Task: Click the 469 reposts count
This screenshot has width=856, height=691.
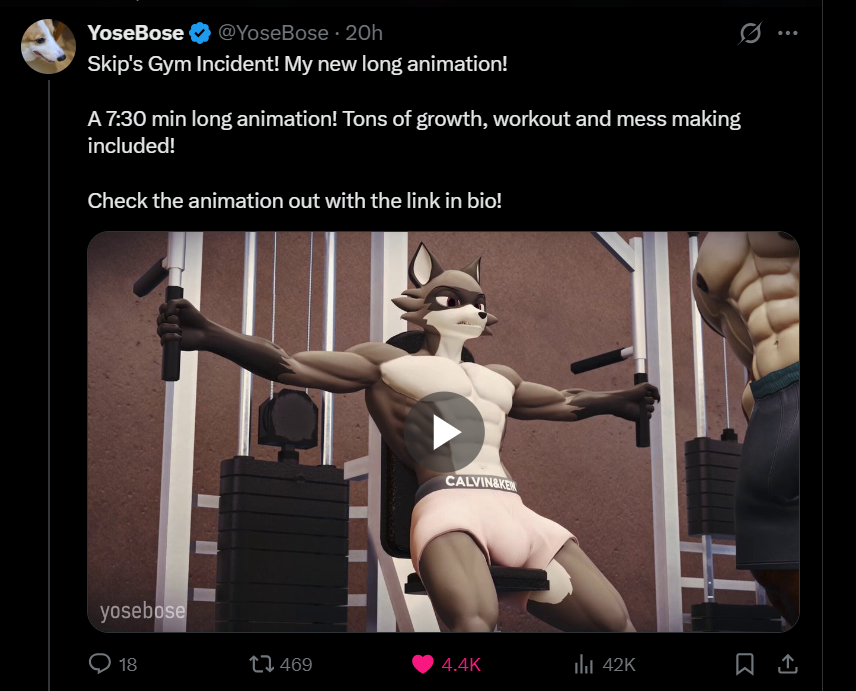Action: 296,664
